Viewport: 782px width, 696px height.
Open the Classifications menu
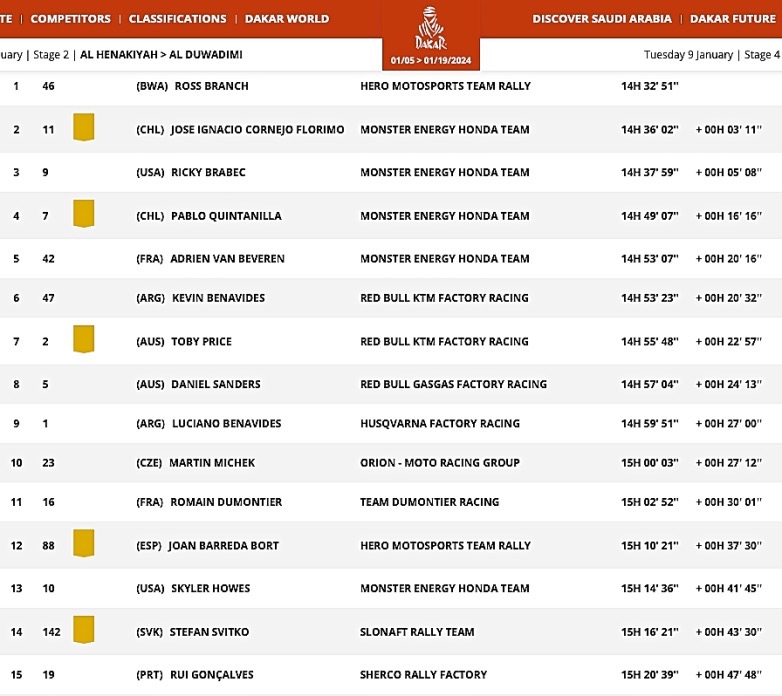[x=177, y=19]
